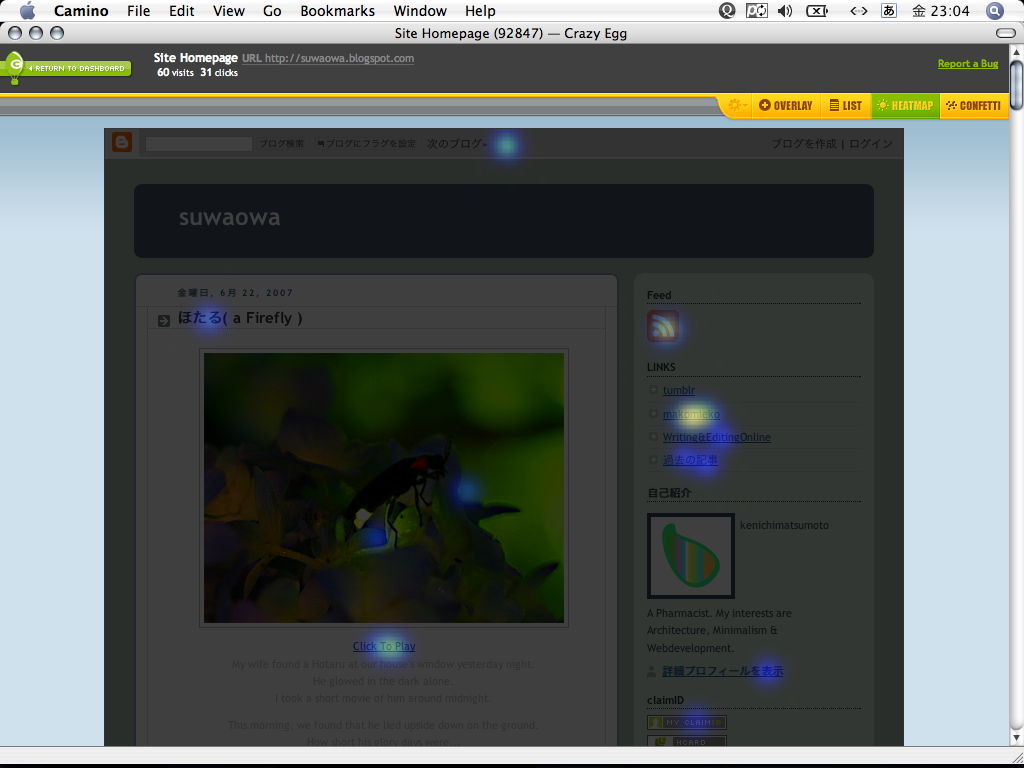Open the Apple menu
Screen dimensions: 1024x768
27,10
